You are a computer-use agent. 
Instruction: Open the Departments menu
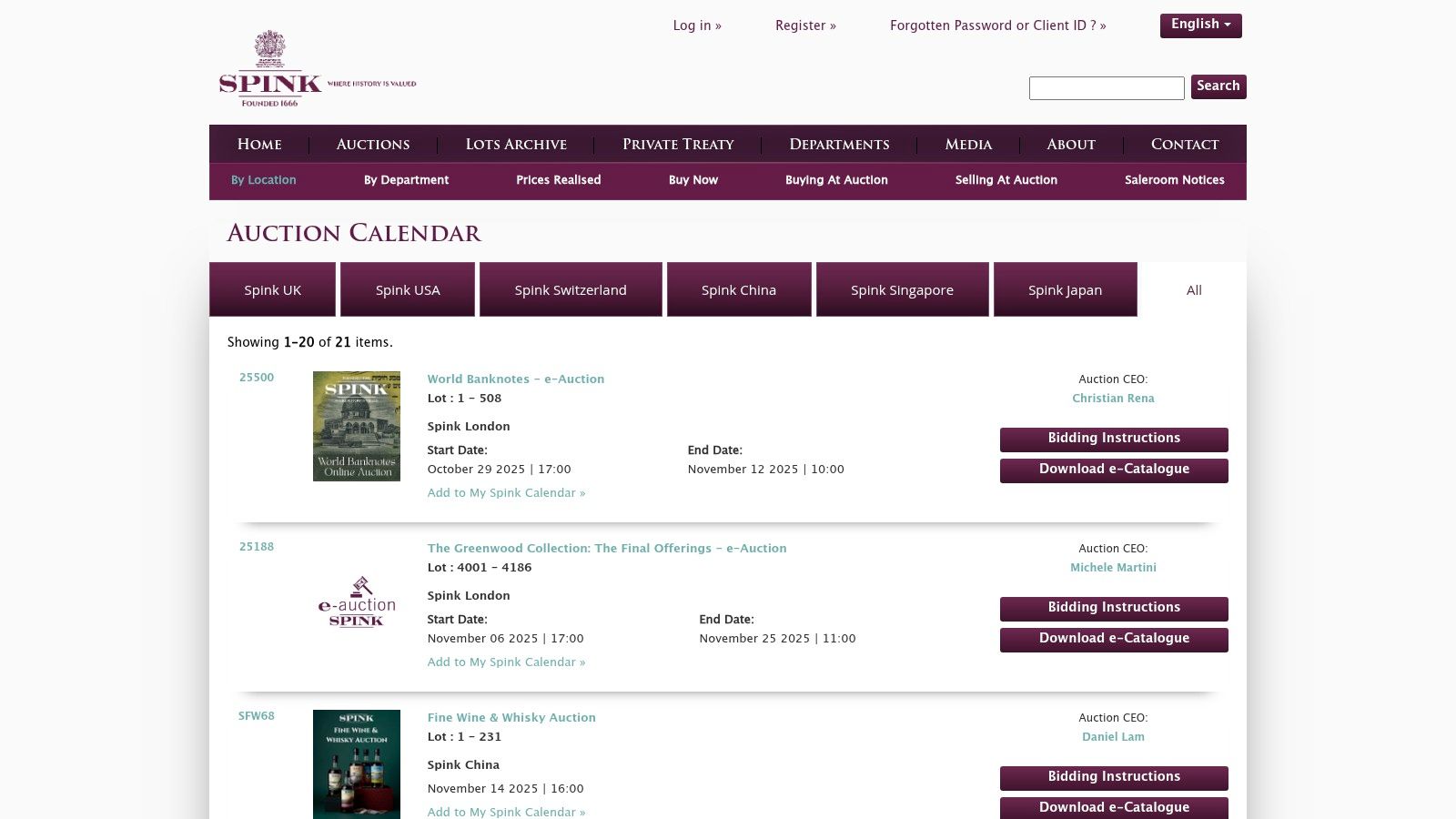click(x=839, y=144)
